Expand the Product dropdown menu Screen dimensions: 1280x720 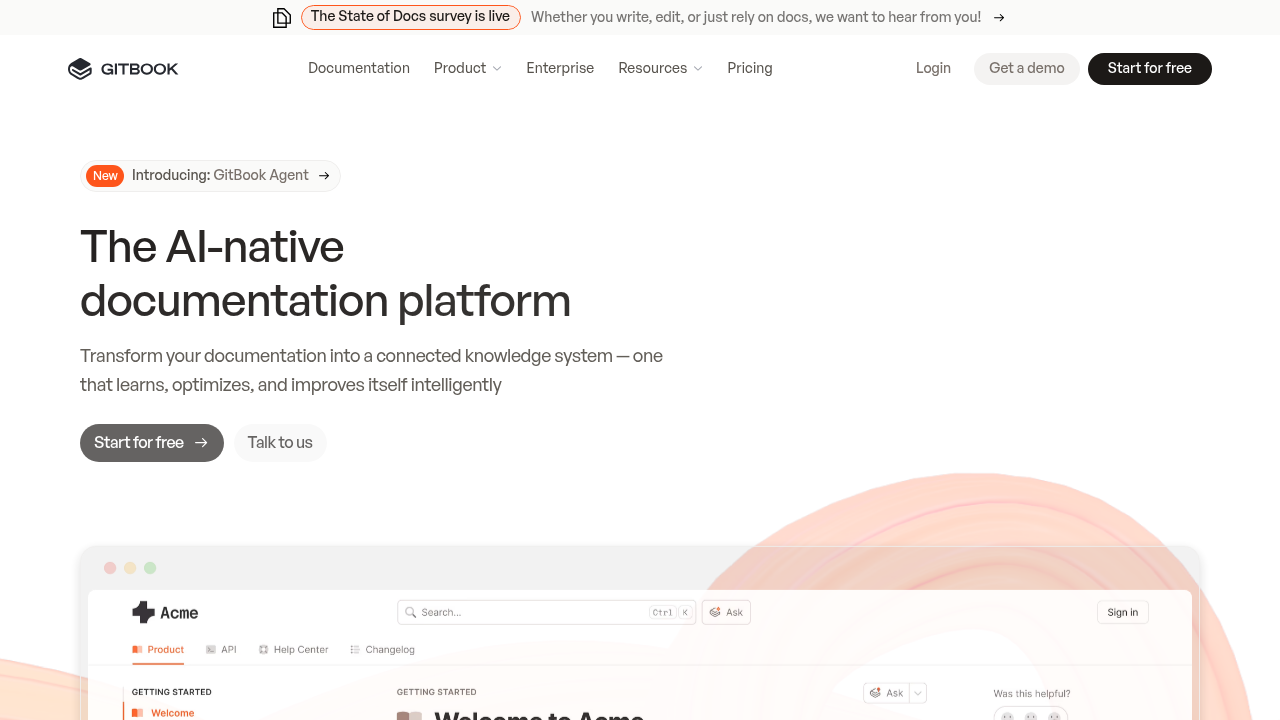(x=468, y=68)
